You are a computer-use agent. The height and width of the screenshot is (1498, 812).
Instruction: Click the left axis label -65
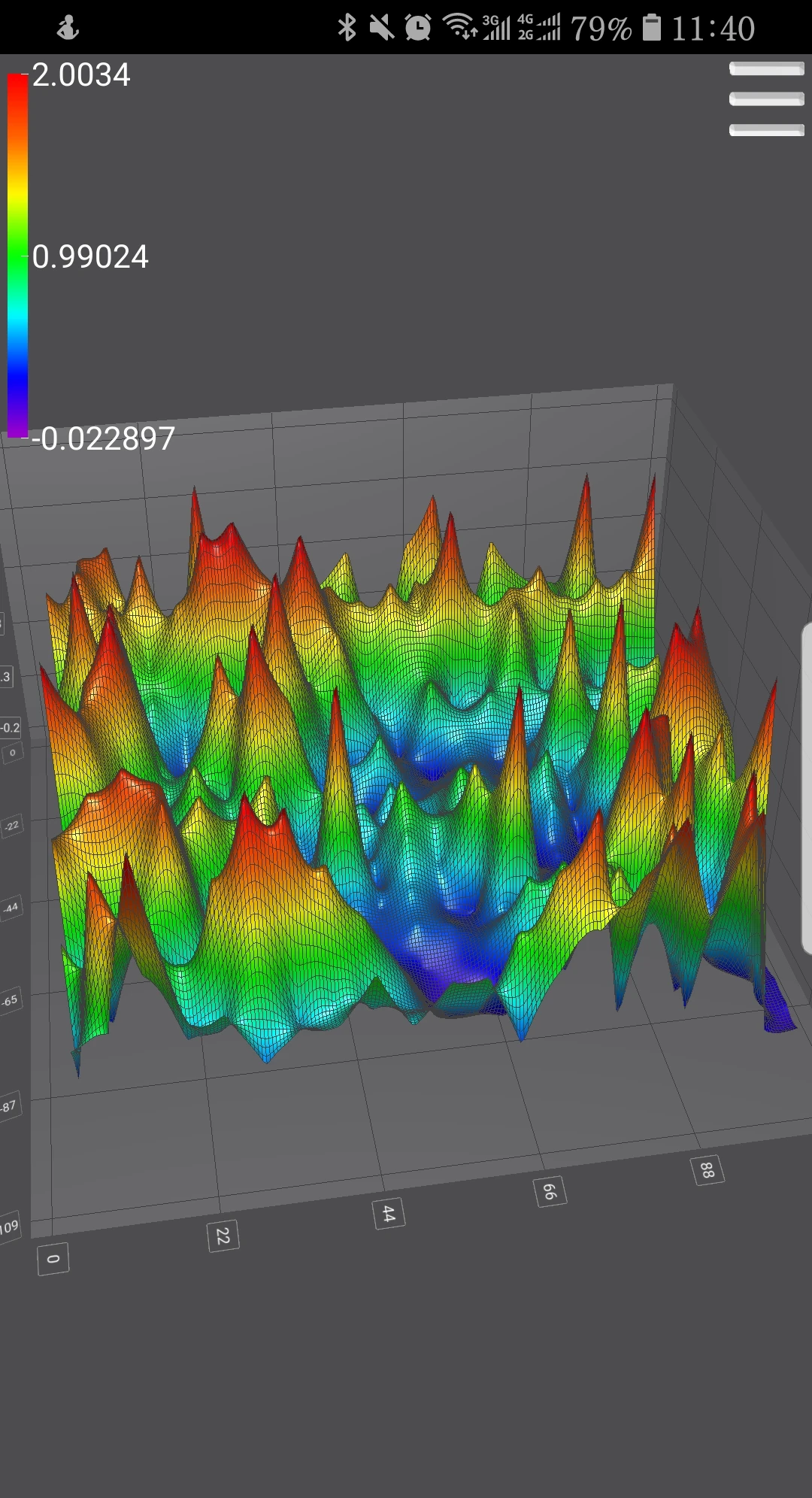[x=10, y=1001]
